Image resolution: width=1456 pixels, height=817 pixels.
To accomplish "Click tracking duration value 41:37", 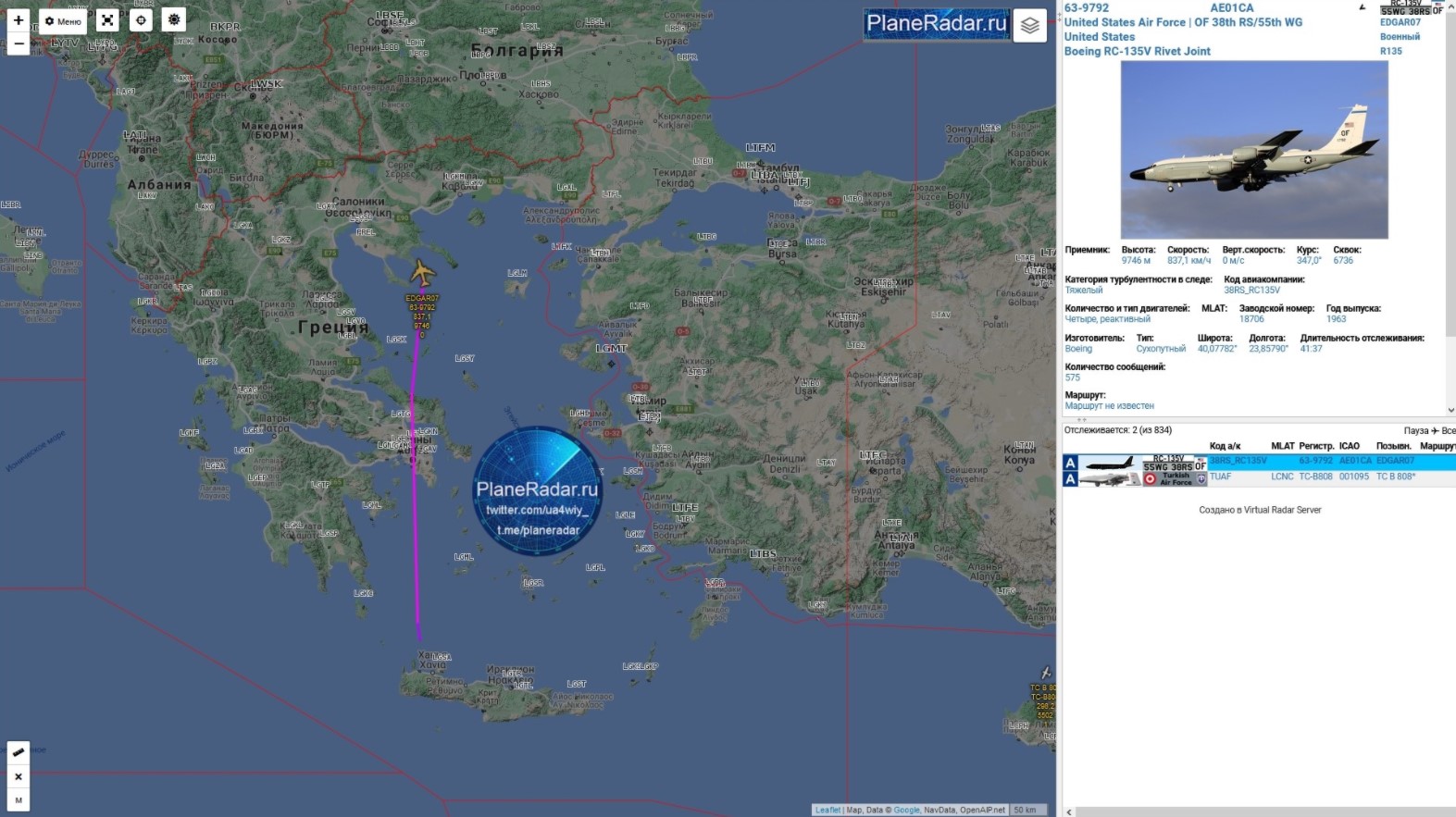I will tap(1311, 349).
